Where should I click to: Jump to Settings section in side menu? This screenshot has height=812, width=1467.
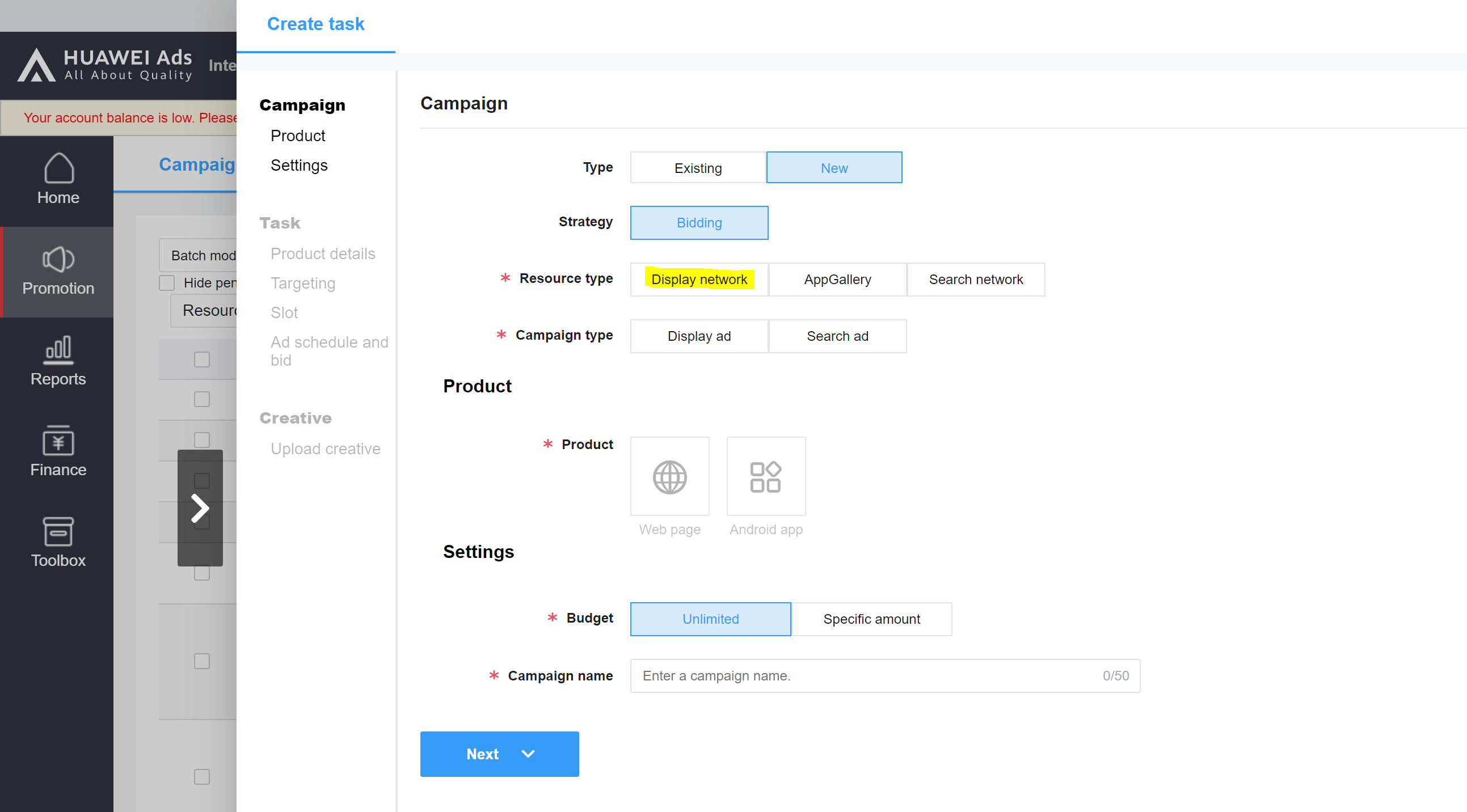[299, 165]
